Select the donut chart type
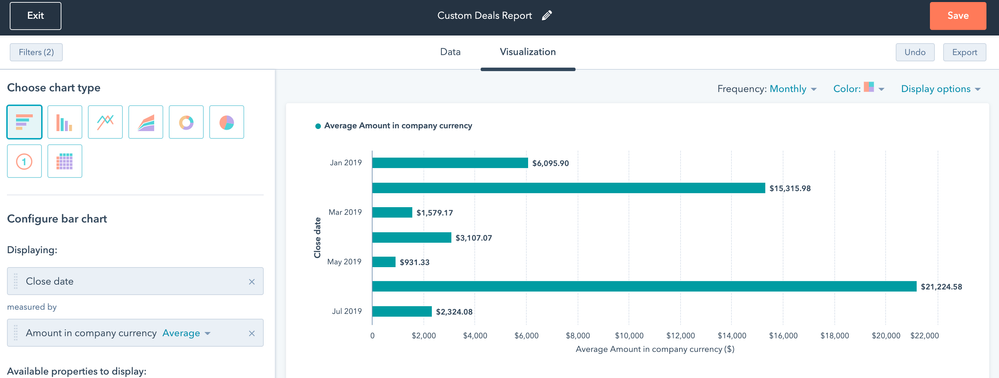The image size is (999, 378). 186,122
